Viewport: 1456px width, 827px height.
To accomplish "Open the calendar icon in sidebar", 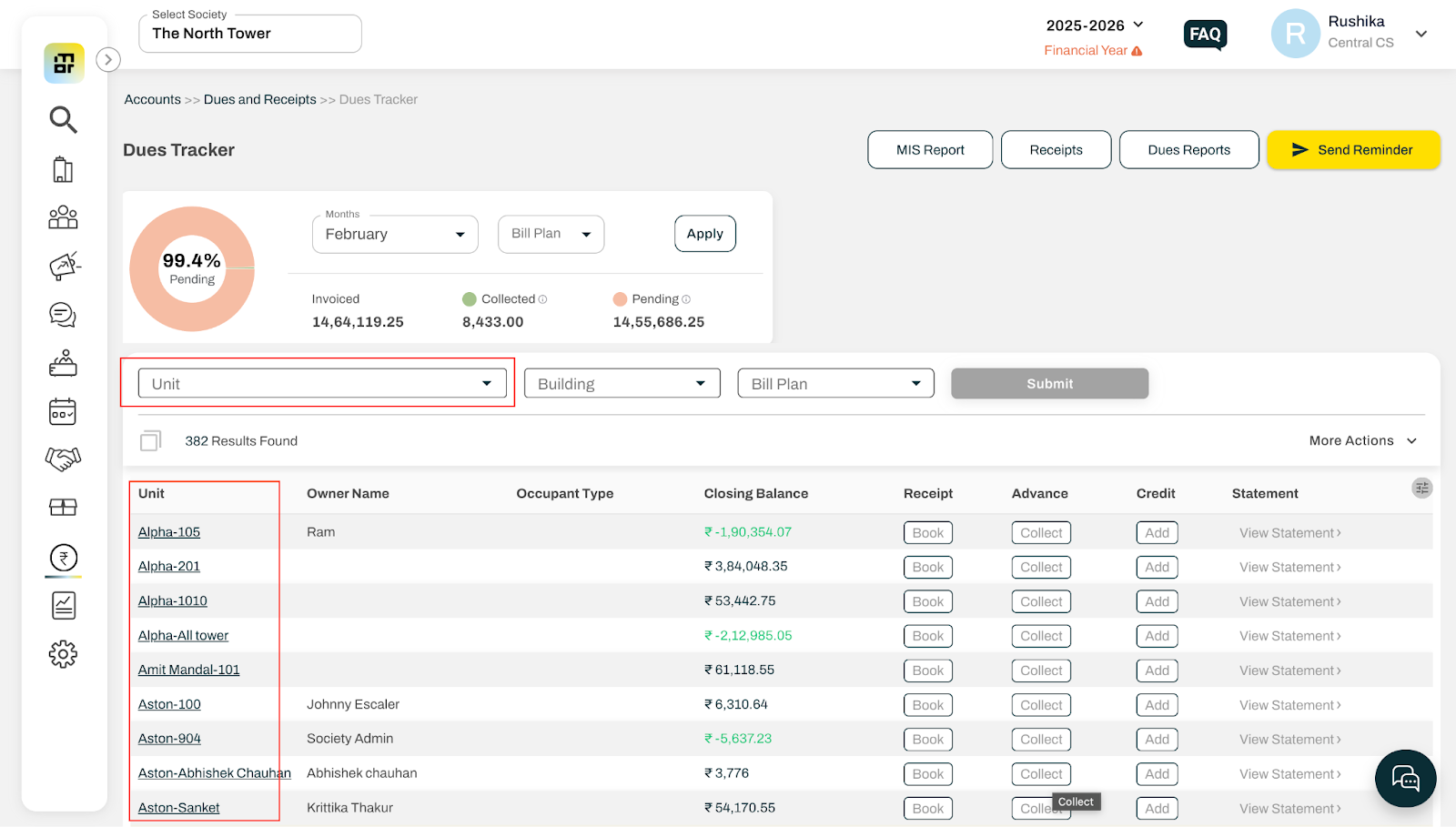I will pyautogui.click(x=63, y=412).
